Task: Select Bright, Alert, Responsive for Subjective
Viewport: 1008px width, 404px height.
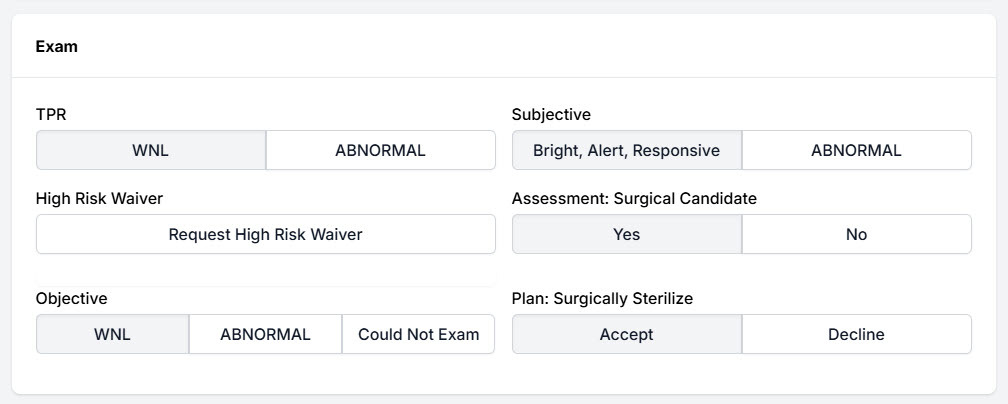Action: point(626,151)
